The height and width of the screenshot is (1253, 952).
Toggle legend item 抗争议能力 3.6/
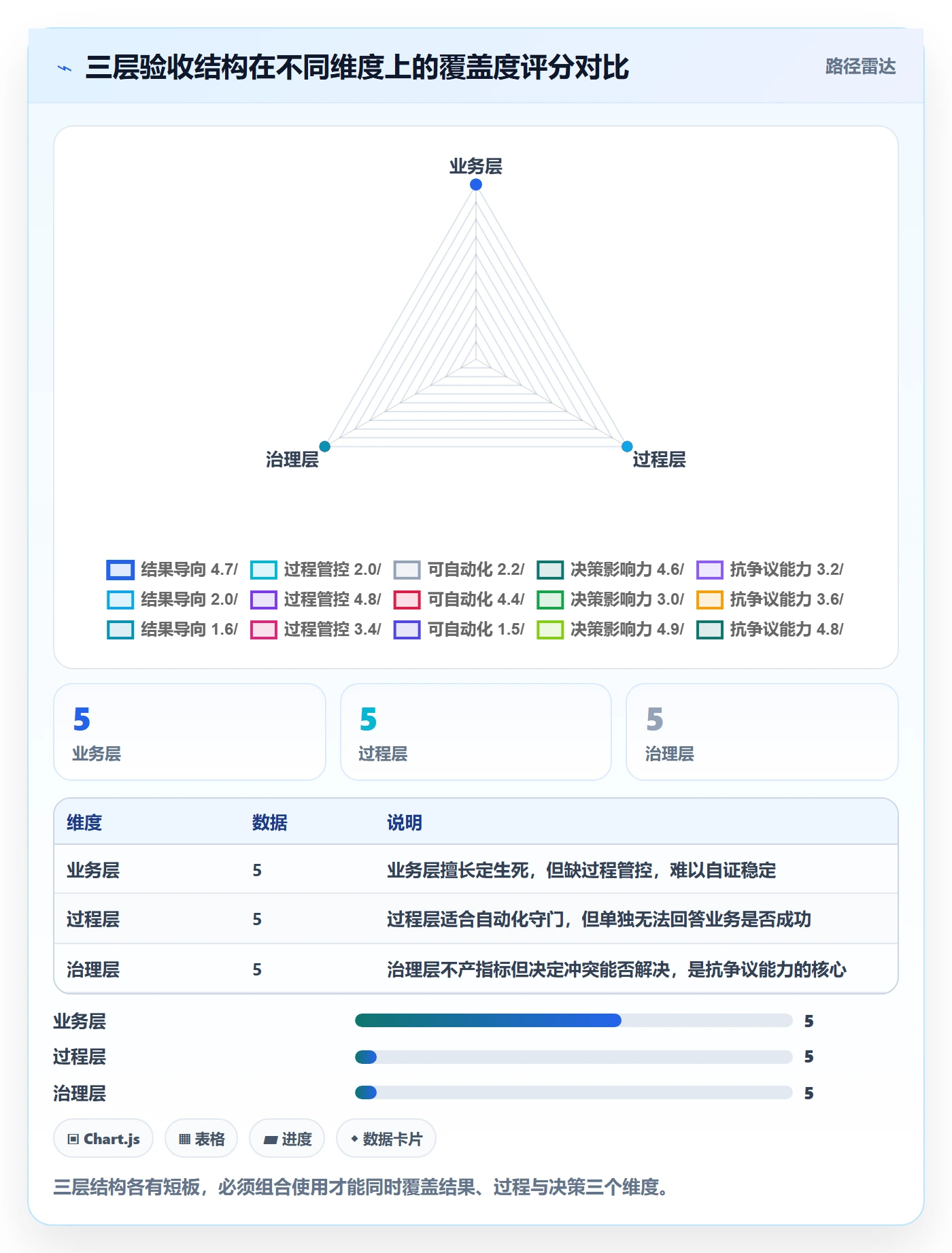(x=770, y=599)
